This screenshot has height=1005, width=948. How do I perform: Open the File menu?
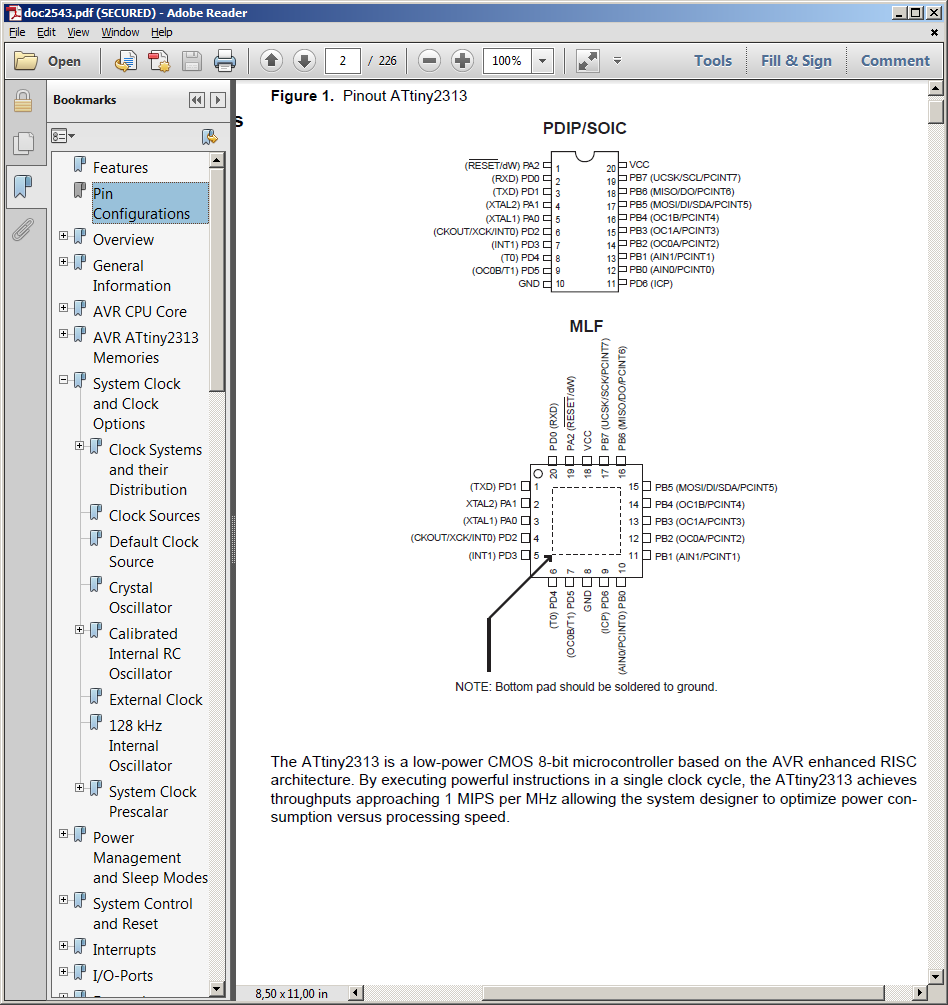[17, 32]
